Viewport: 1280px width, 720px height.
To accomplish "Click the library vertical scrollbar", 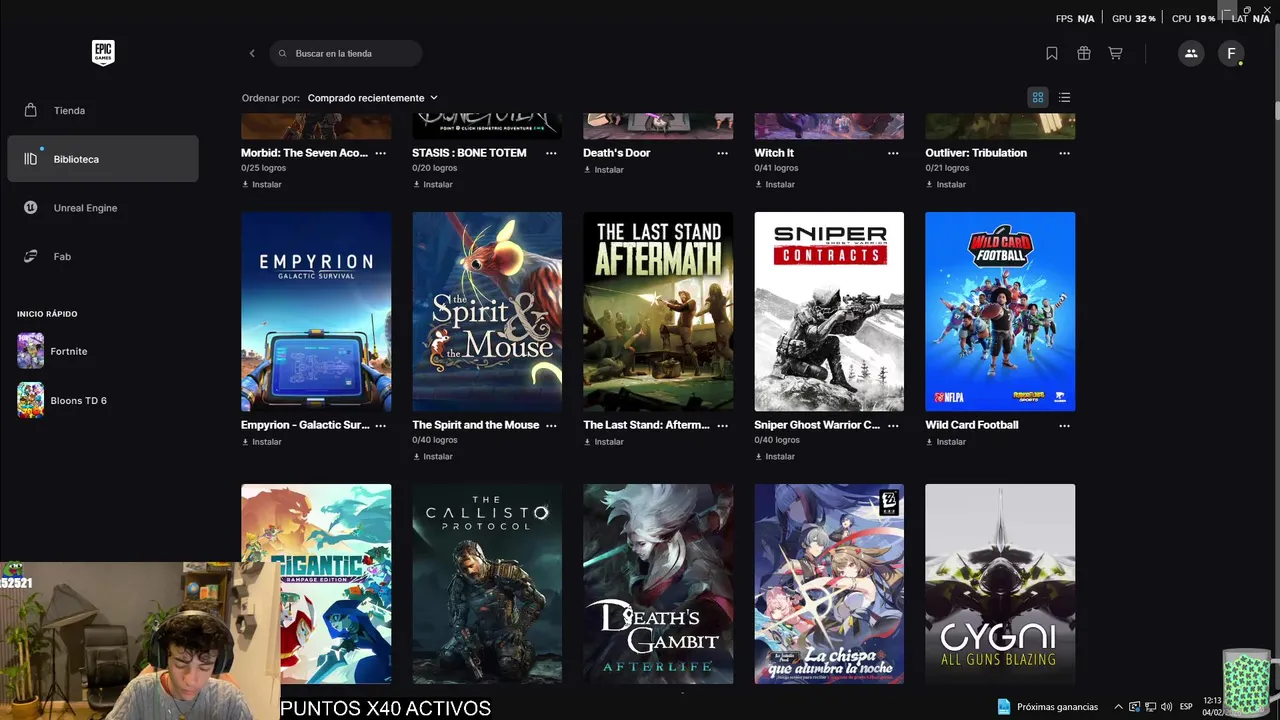I will (1276, 109).
